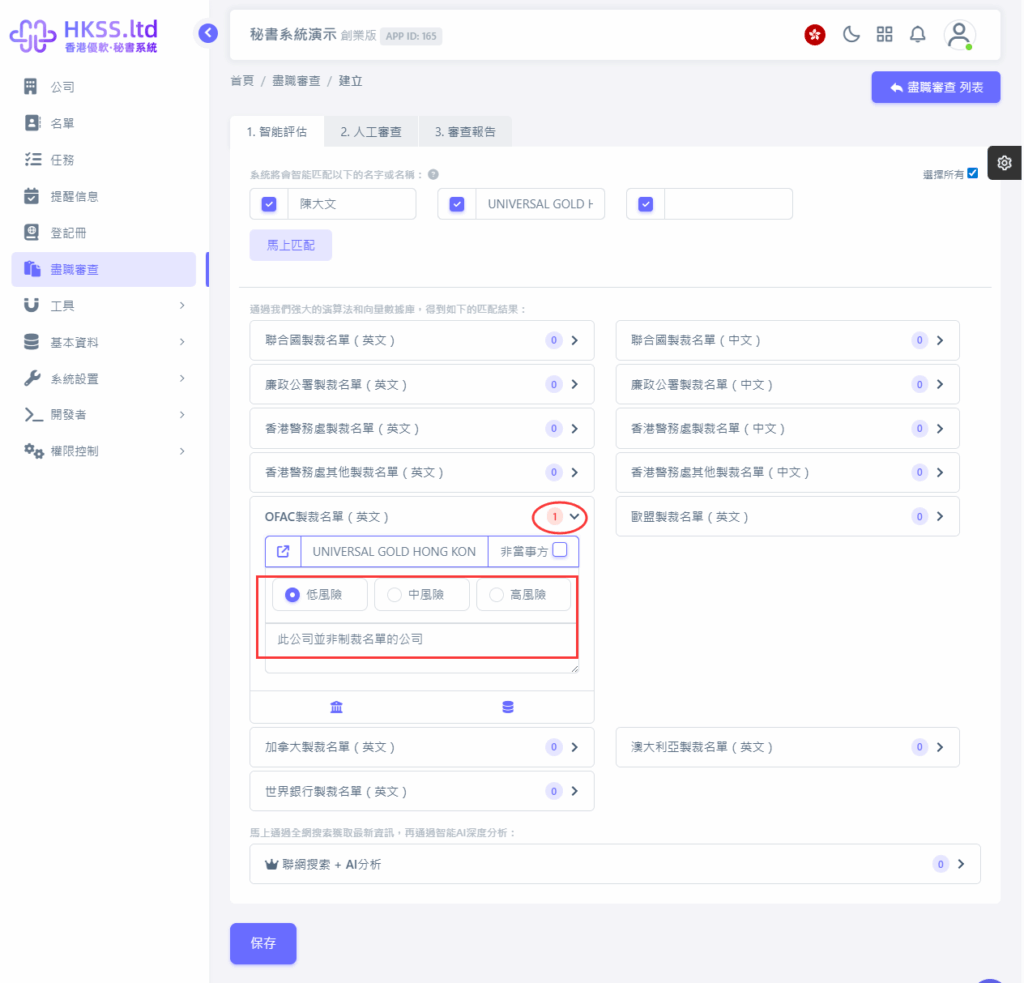1024x983 pixels.
Task: Tick the 非當事方 checkbox
Action: pyautogui.click(x=560, y=550)
